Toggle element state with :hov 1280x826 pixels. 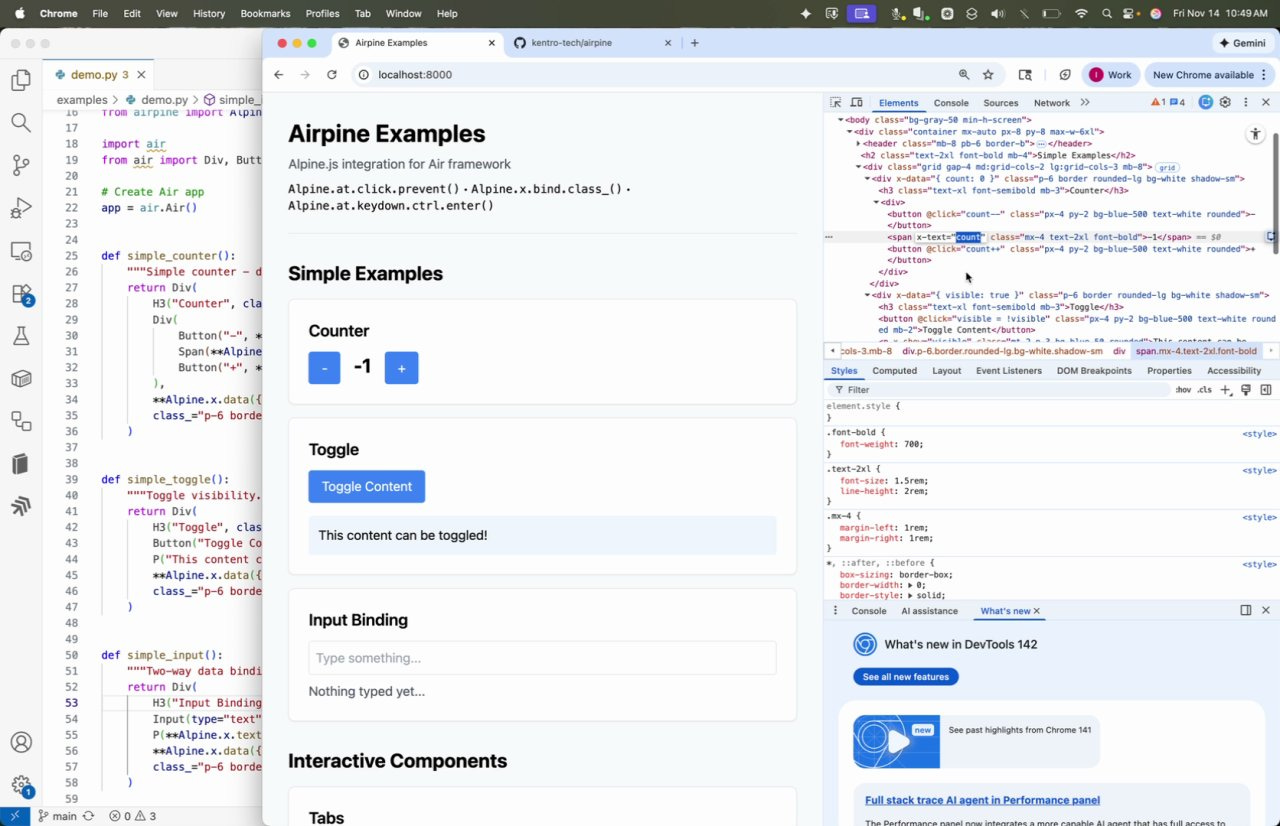(x=1183, y=390)
